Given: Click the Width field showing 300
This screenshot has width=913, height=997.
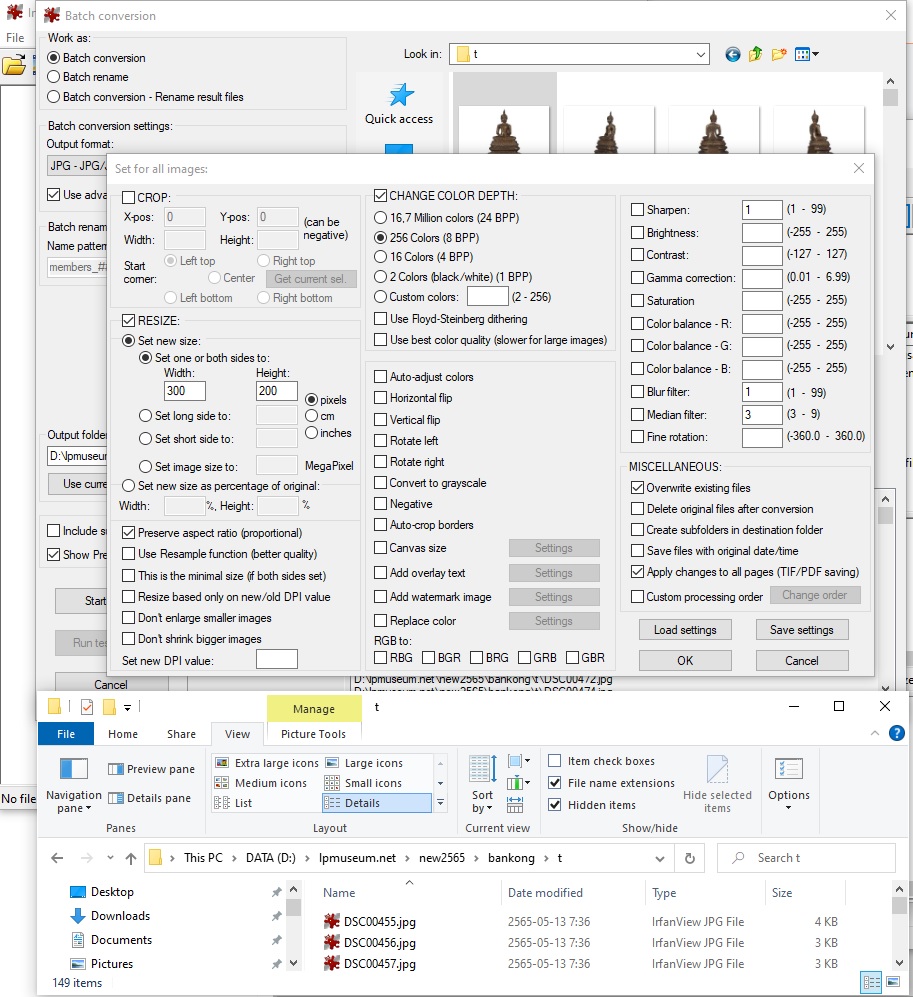Looking at the screenshot, I should click(x=184, y=391).
